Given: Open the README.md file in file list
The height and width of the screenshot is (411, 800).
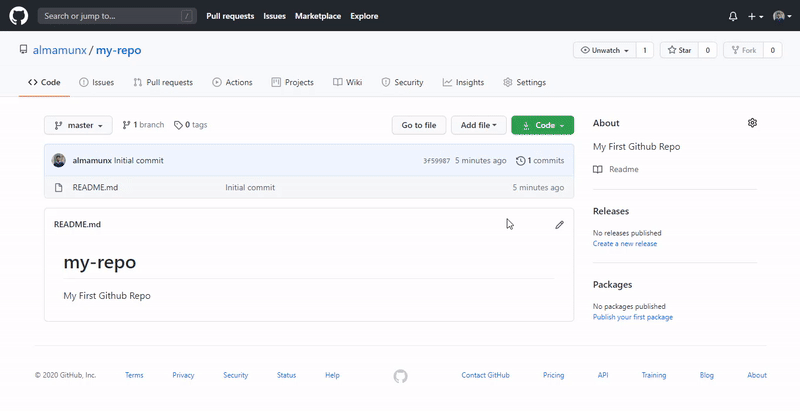Looking at the screenshot, I should click(x=95, y=187).
